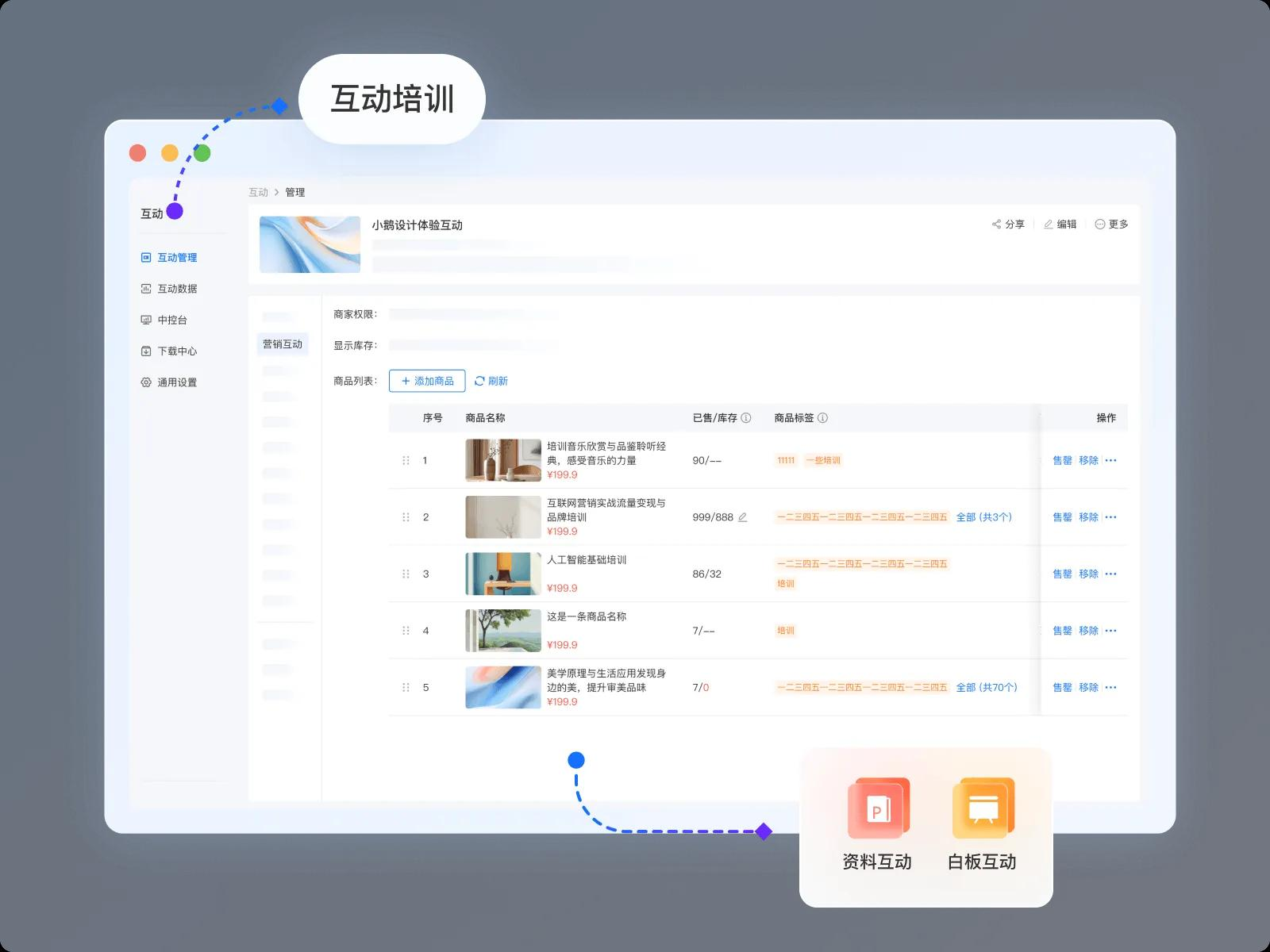Click the 小鹅设计体验互动 cover thumbnail
The width and height of the screenshot is (1270, 952).
[x=310, y=244]
